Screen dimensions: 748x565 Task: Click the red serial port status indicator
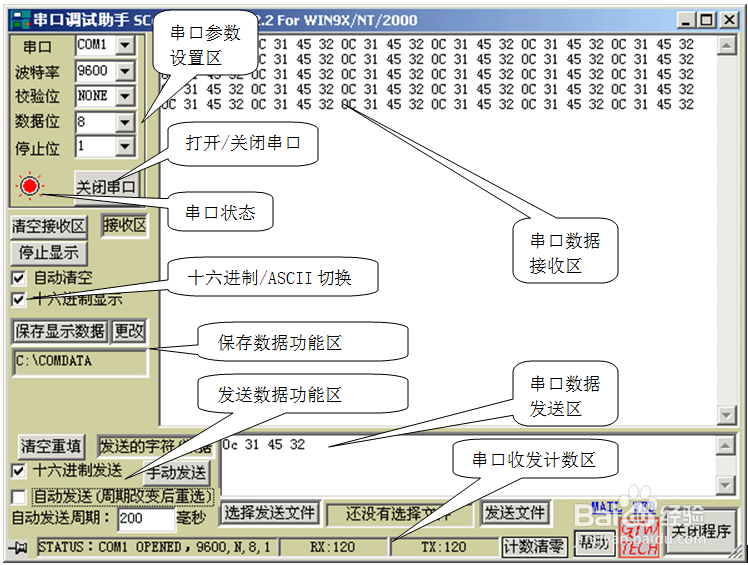[x=30, y=186]
